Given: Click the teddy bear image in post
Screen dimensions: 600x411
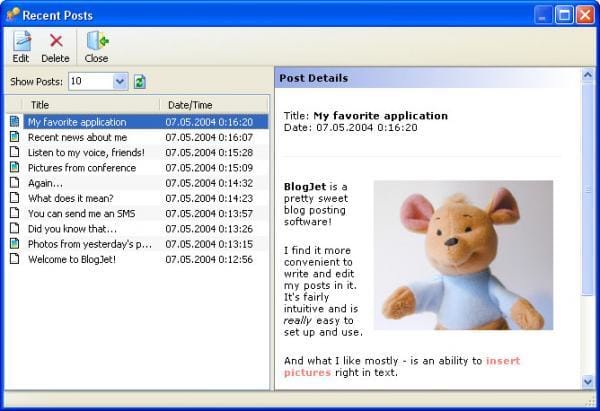Looking at the screenshot, I should (x=463, y=255).
